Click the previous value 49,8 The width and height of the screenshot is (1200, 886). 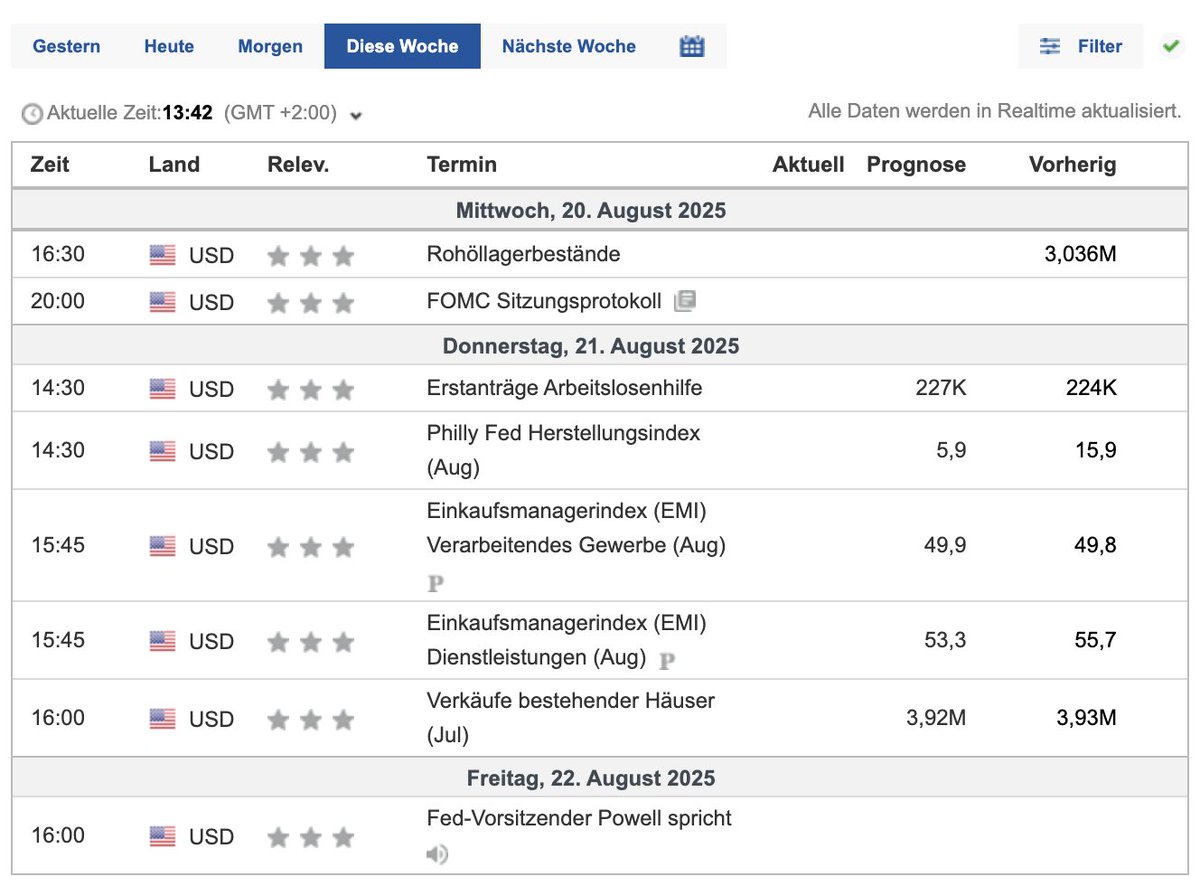pyautogui.click(x=1096, y=545)
